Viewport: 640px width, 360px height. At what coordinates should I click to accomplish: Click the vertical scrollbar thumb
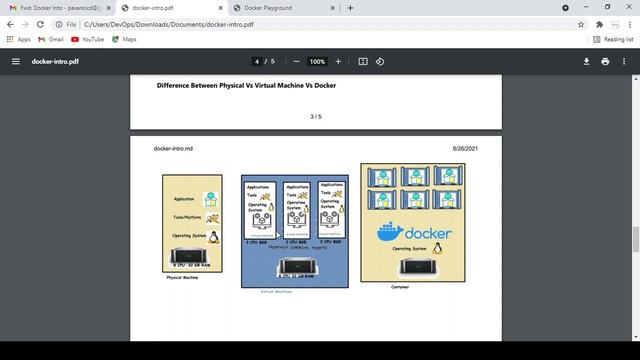pyautogui.click(x=636, y=240)
